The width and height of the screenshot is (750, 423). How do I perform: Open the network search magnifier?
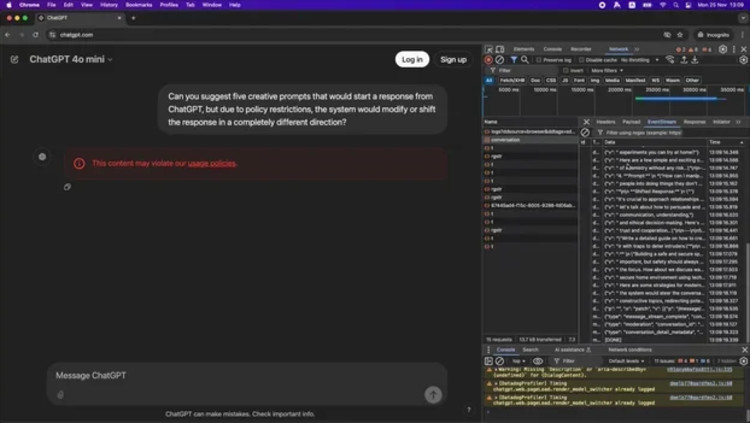[526, 60]
